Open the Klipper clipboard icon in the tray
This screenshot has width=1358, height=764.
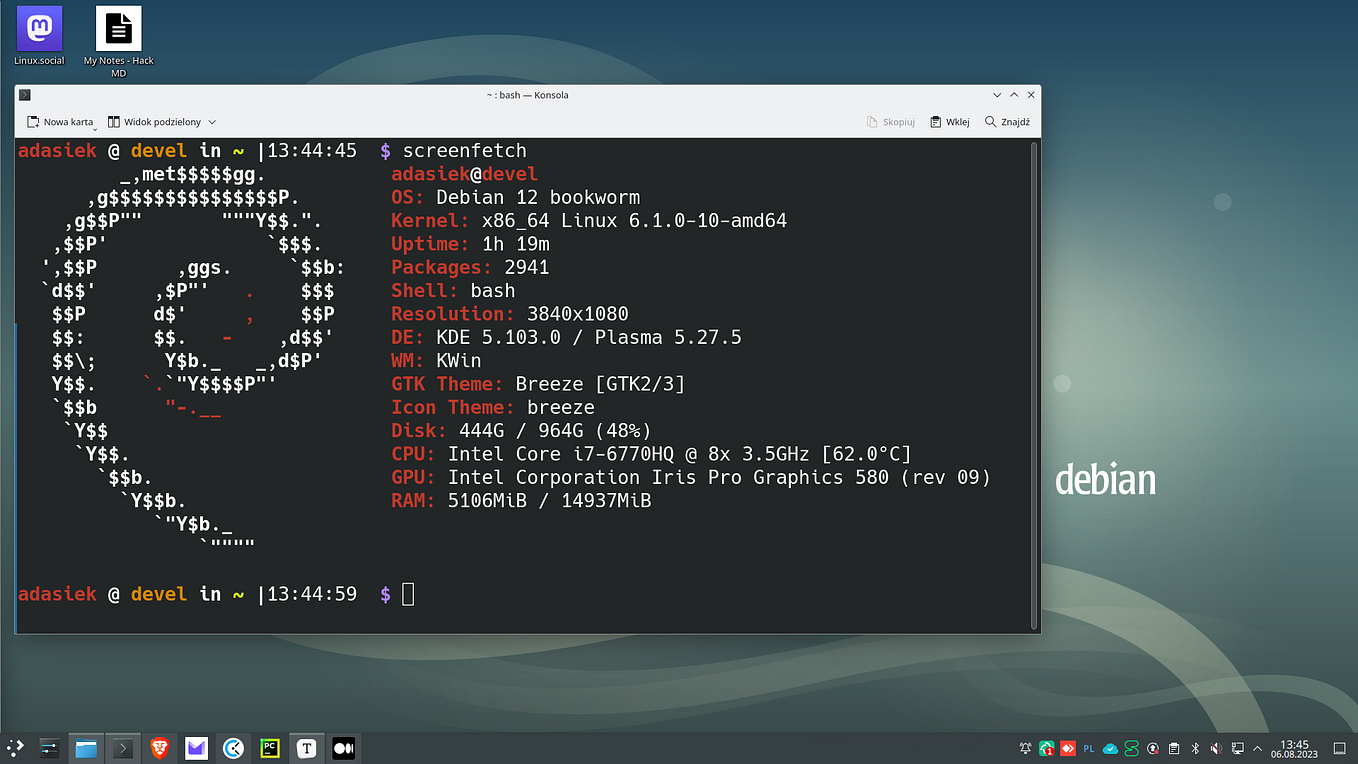coord(1172,747)
